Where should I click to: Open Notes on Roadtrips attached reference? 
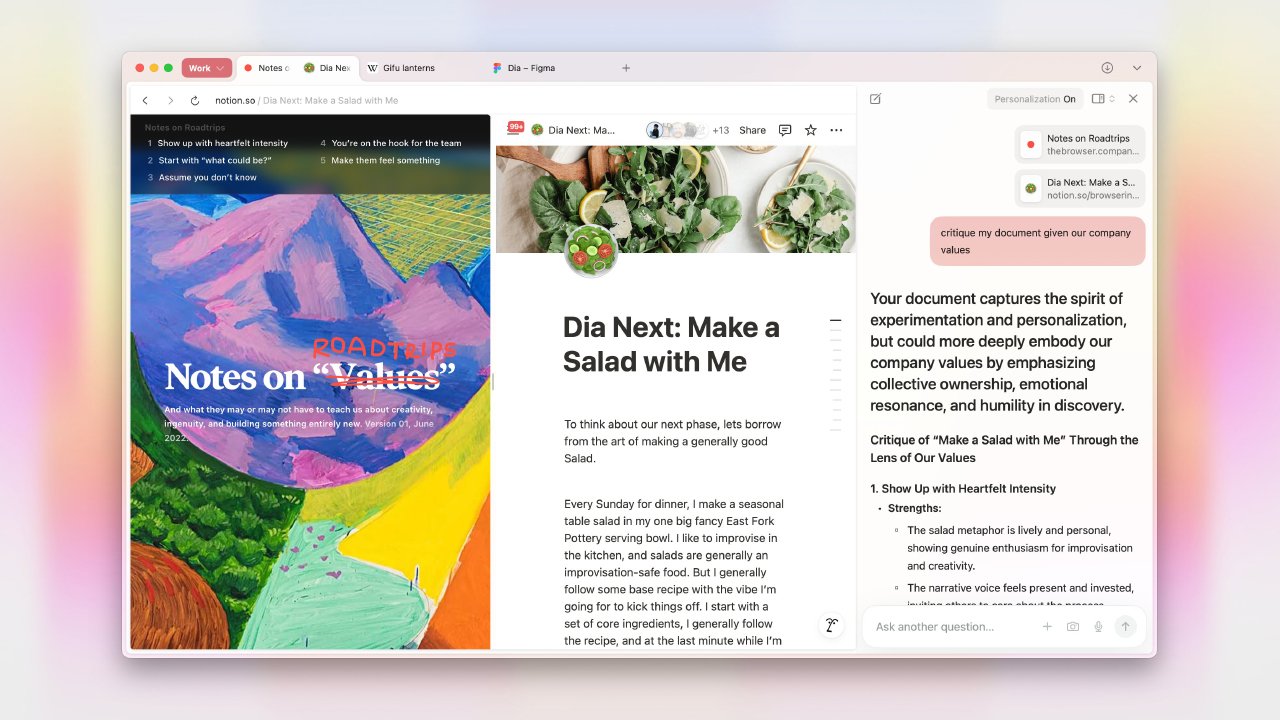(x=1080, y=144)
